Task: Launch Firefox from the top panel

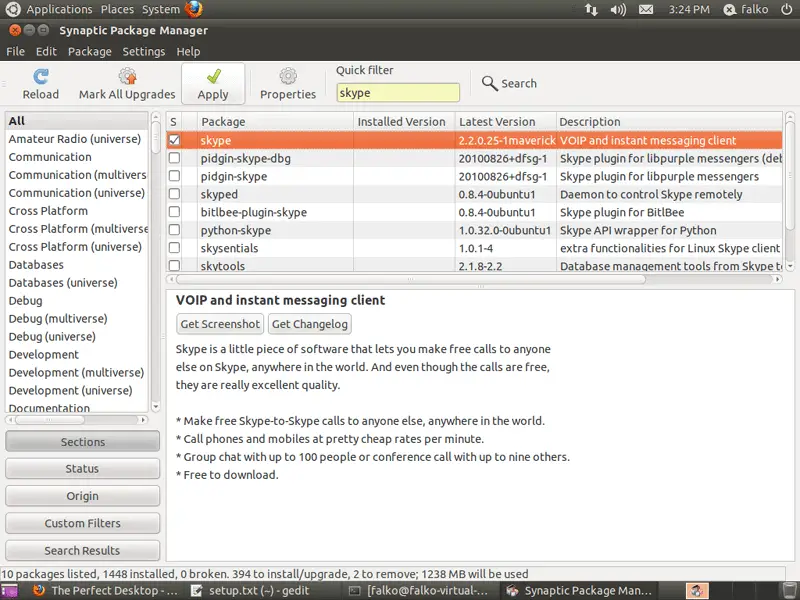Action: (194, 9)
